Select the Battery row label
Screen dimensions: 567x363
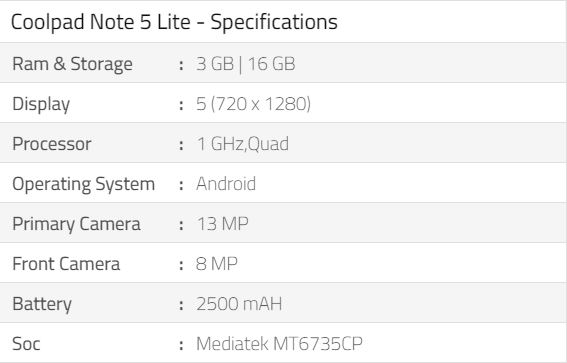pos(42,304)
